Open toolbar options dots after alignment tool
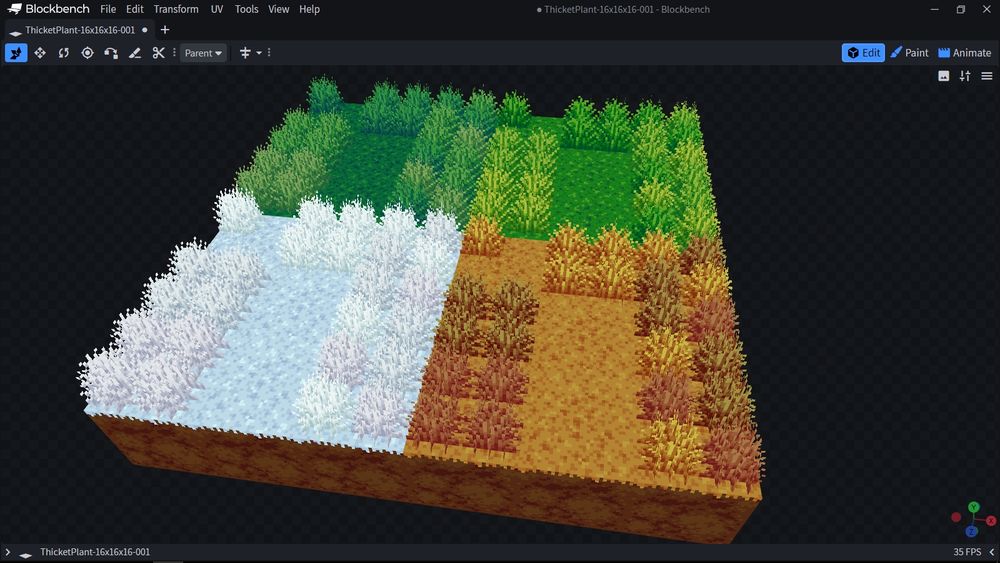 pyautogui.click(x=269, y=53)
